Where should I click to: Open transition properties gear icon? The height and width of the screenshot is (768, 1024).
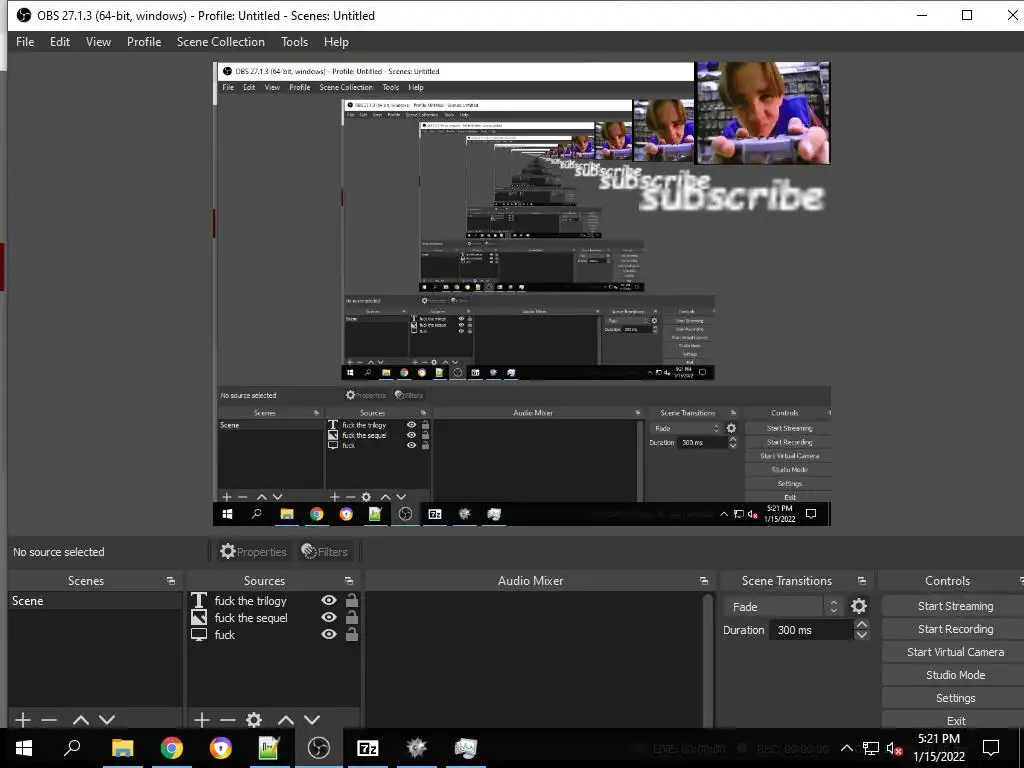pos(859,606)
